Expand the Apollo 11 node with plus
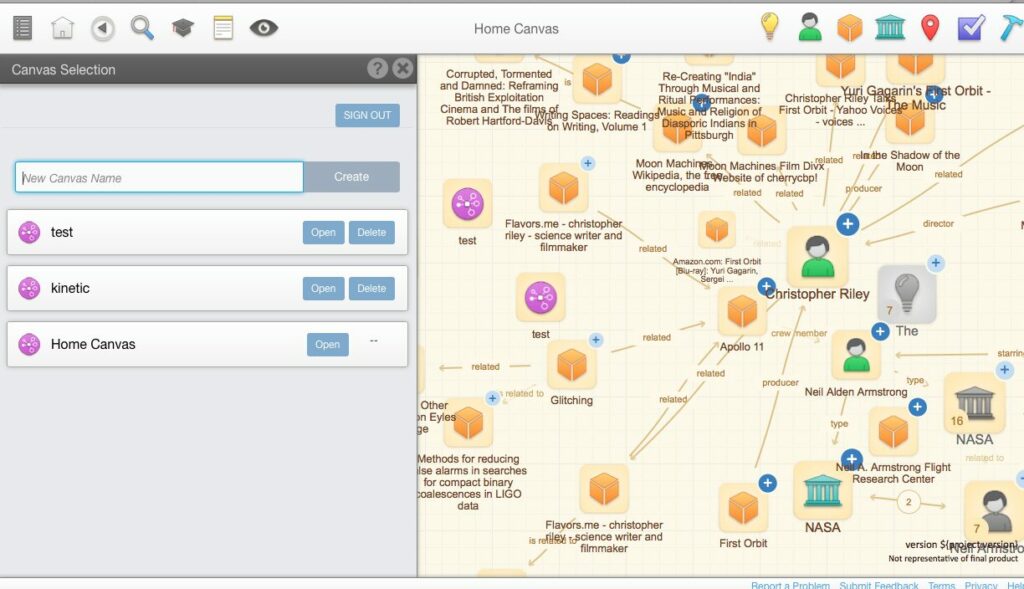The width and height of the screenshot is (1024, 589). [x=767, y=286]
